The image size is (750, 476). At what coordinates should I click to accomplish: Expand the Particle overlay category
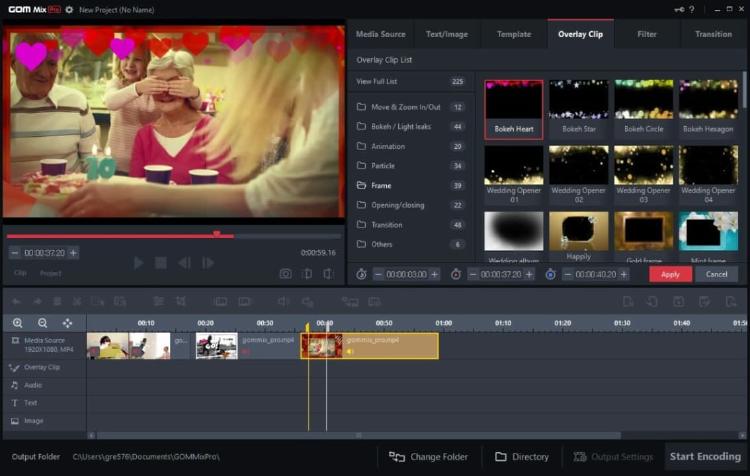[x=383, y=166]
